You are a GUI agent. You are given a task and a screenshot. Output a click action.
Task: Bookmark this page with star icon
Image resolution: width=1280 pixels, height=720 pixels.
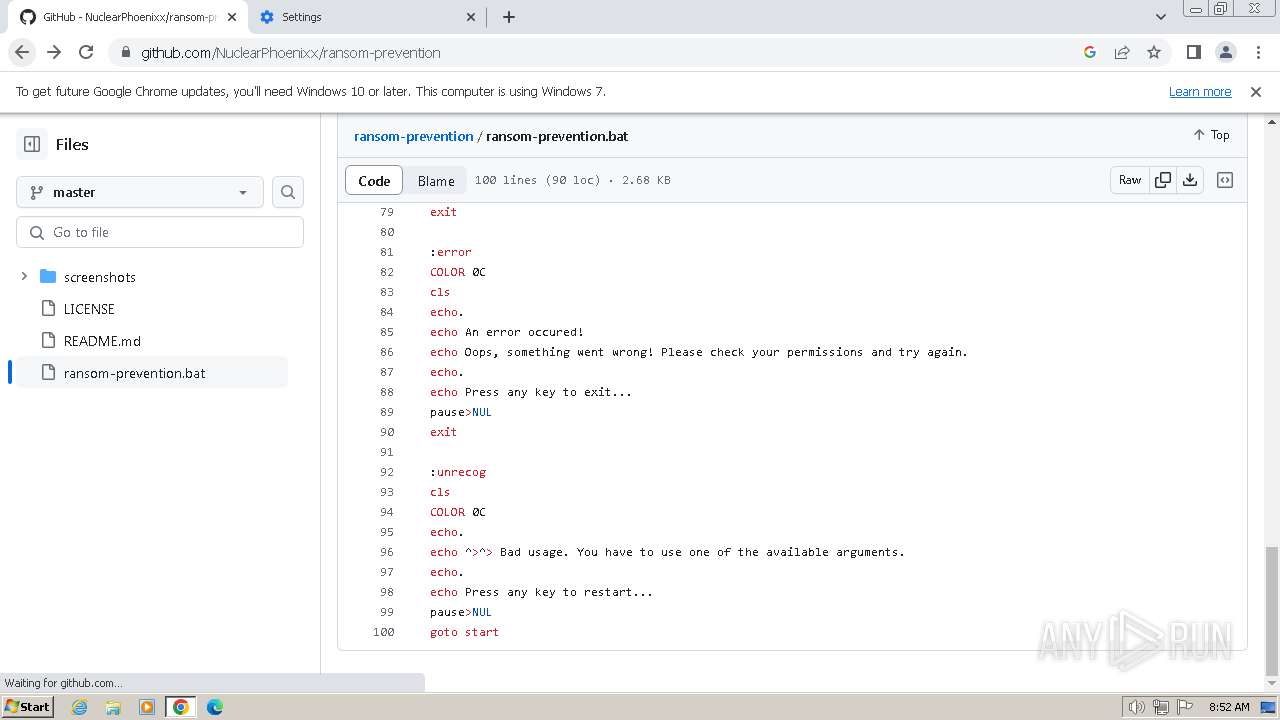(1154, 52)
